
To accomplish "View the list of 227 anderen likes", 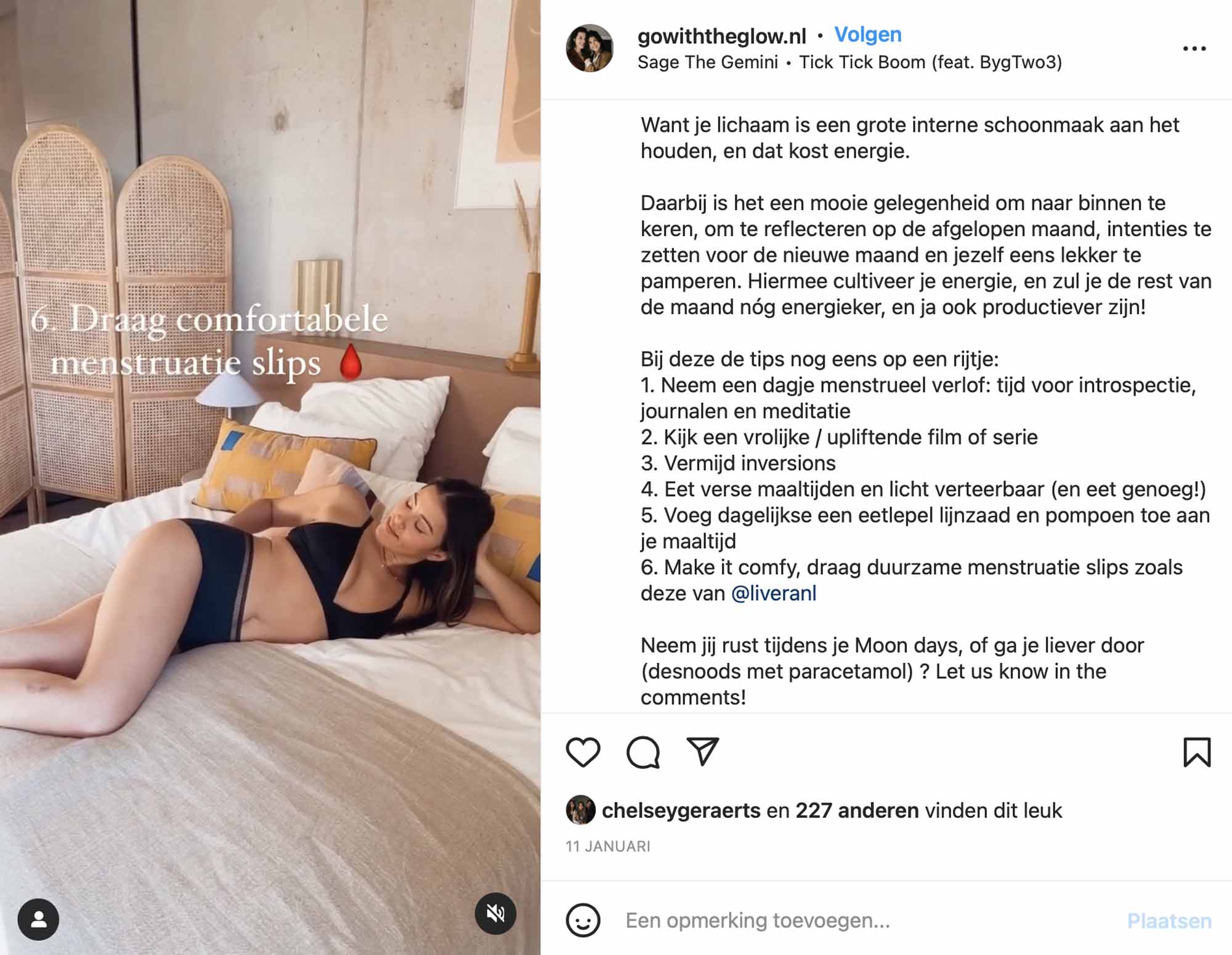I will coord(857,810).
